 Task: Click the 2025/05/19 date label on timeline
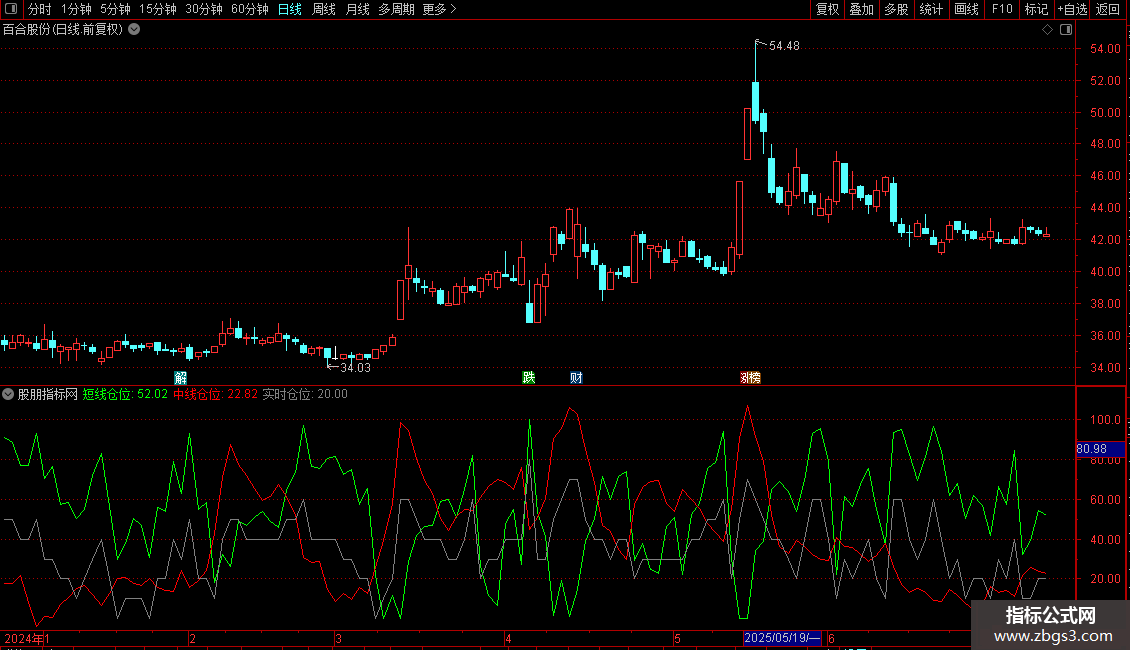point(783,638)
